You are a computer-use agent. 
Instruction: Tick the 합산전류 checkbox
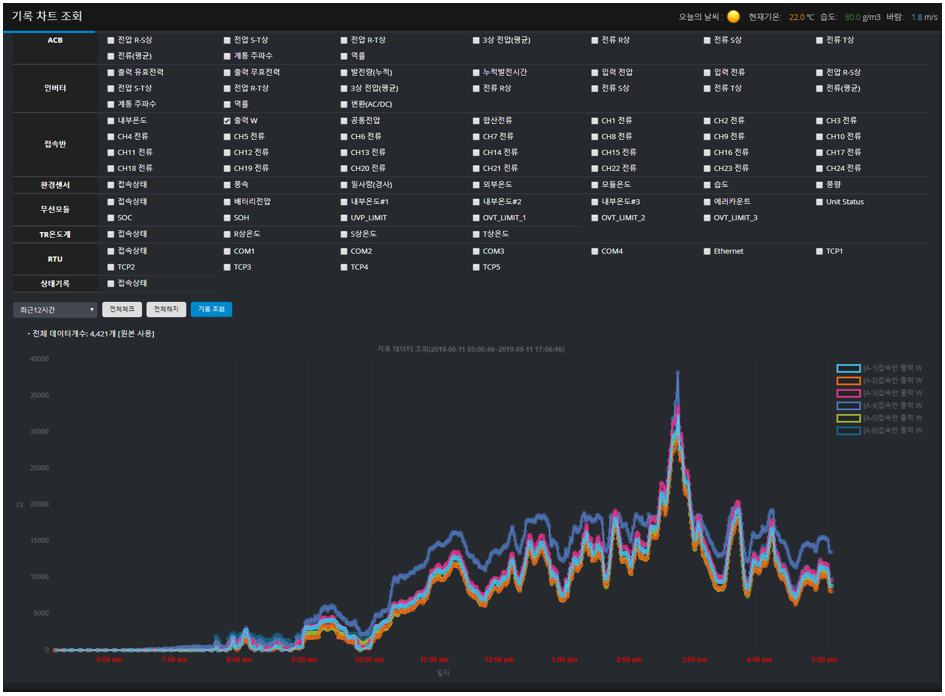476,120
